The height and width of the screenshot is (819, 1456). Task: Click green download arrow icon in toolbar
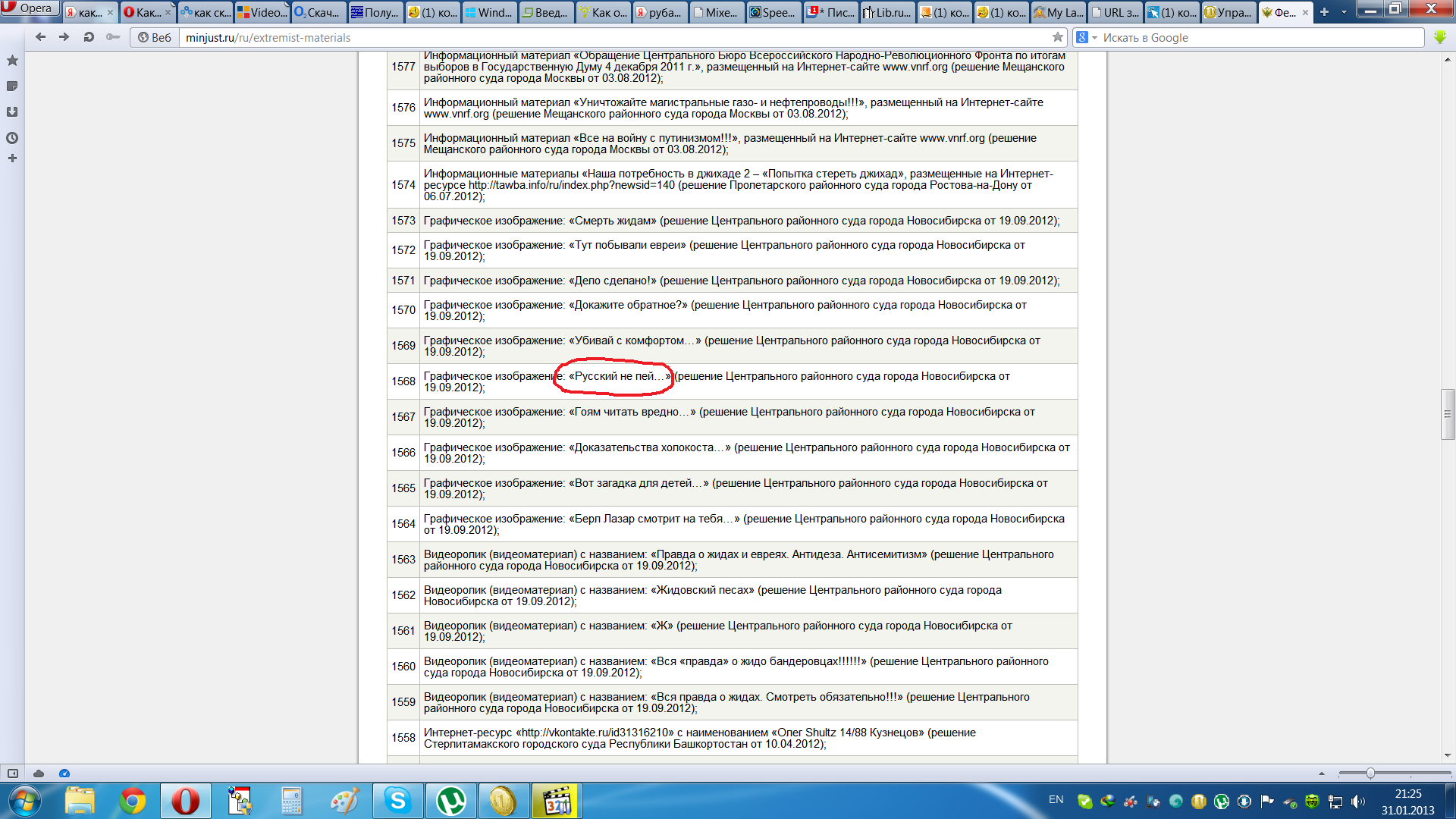click(1440, 37)
